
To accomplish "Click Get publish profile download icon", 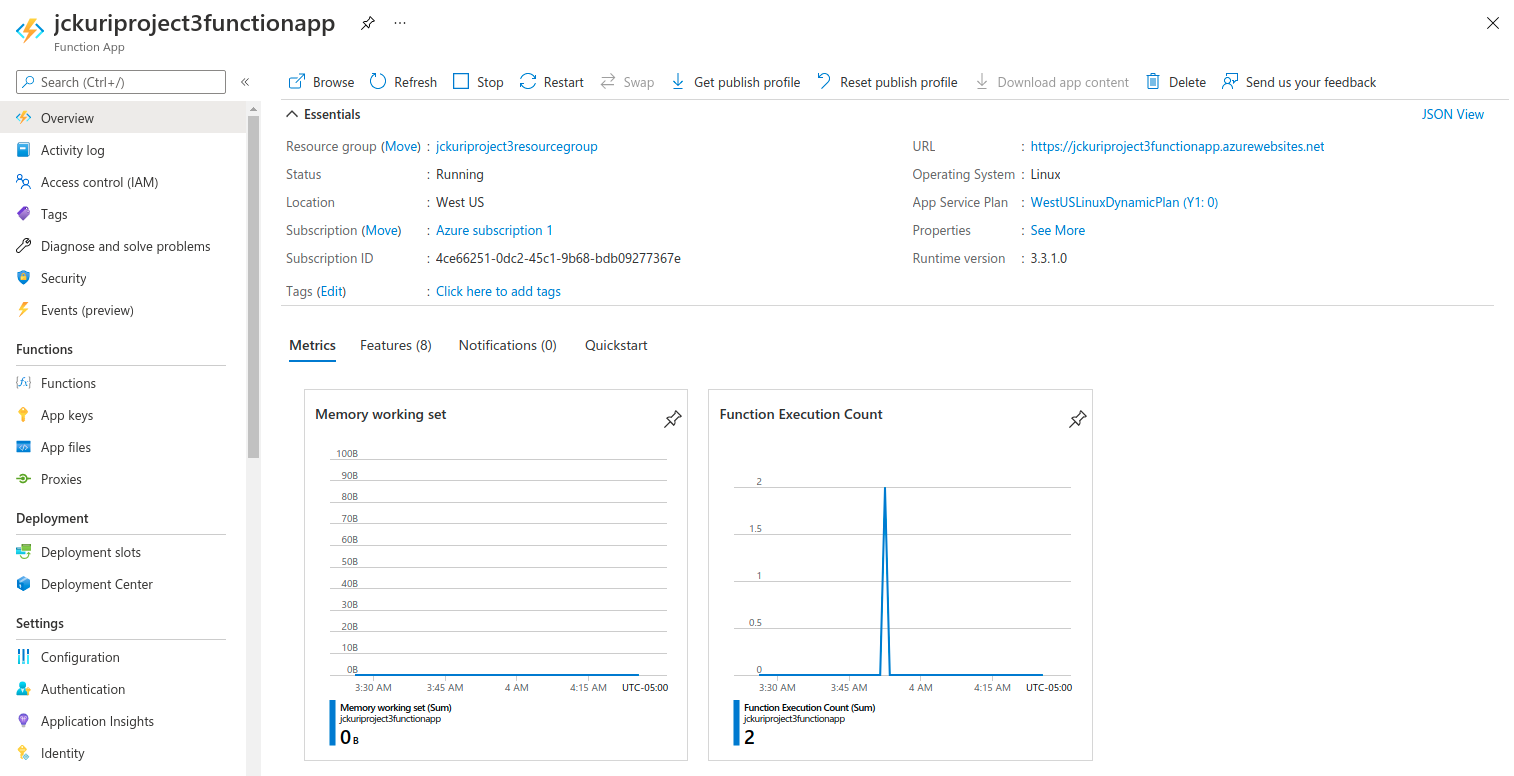I will pos(678,82).
